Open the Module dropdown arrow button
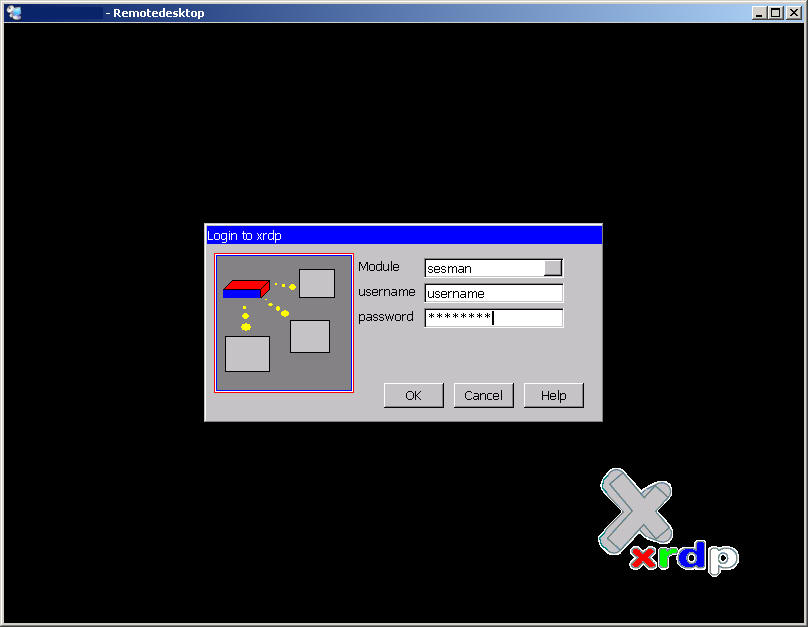 pos(553,268)
